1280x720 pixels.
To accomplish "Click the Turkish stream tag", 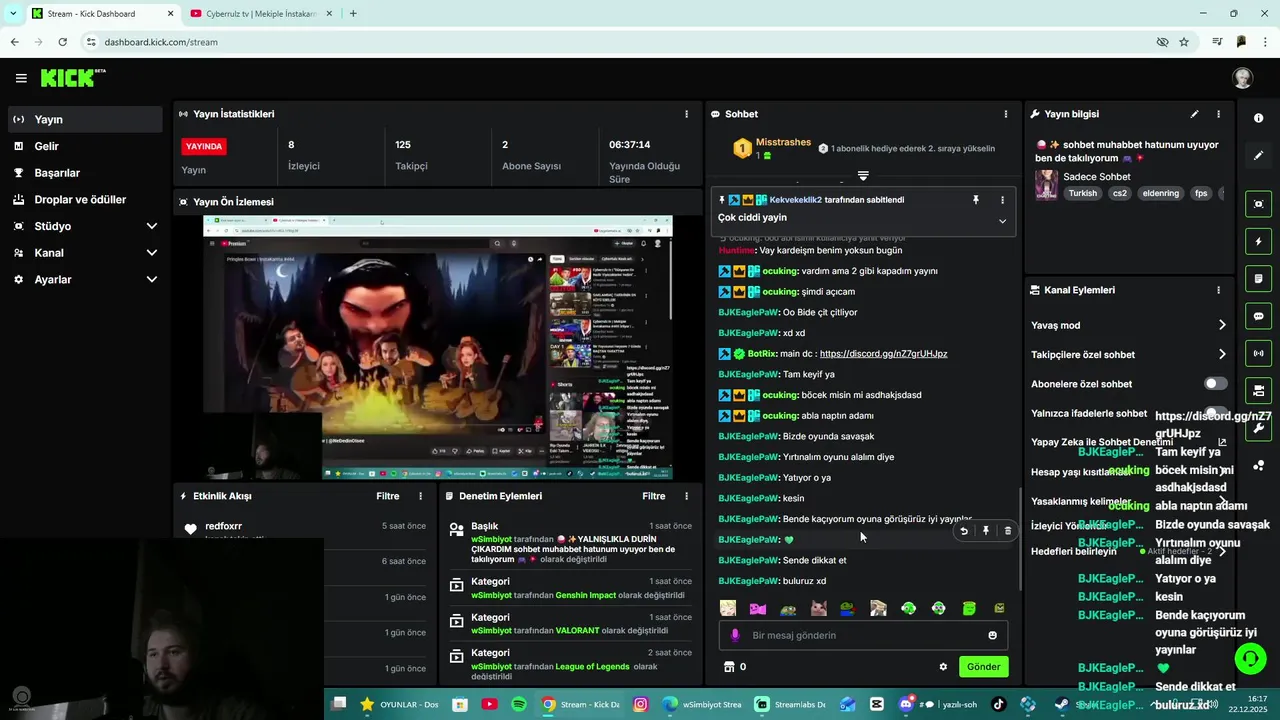I will 1082,193.
